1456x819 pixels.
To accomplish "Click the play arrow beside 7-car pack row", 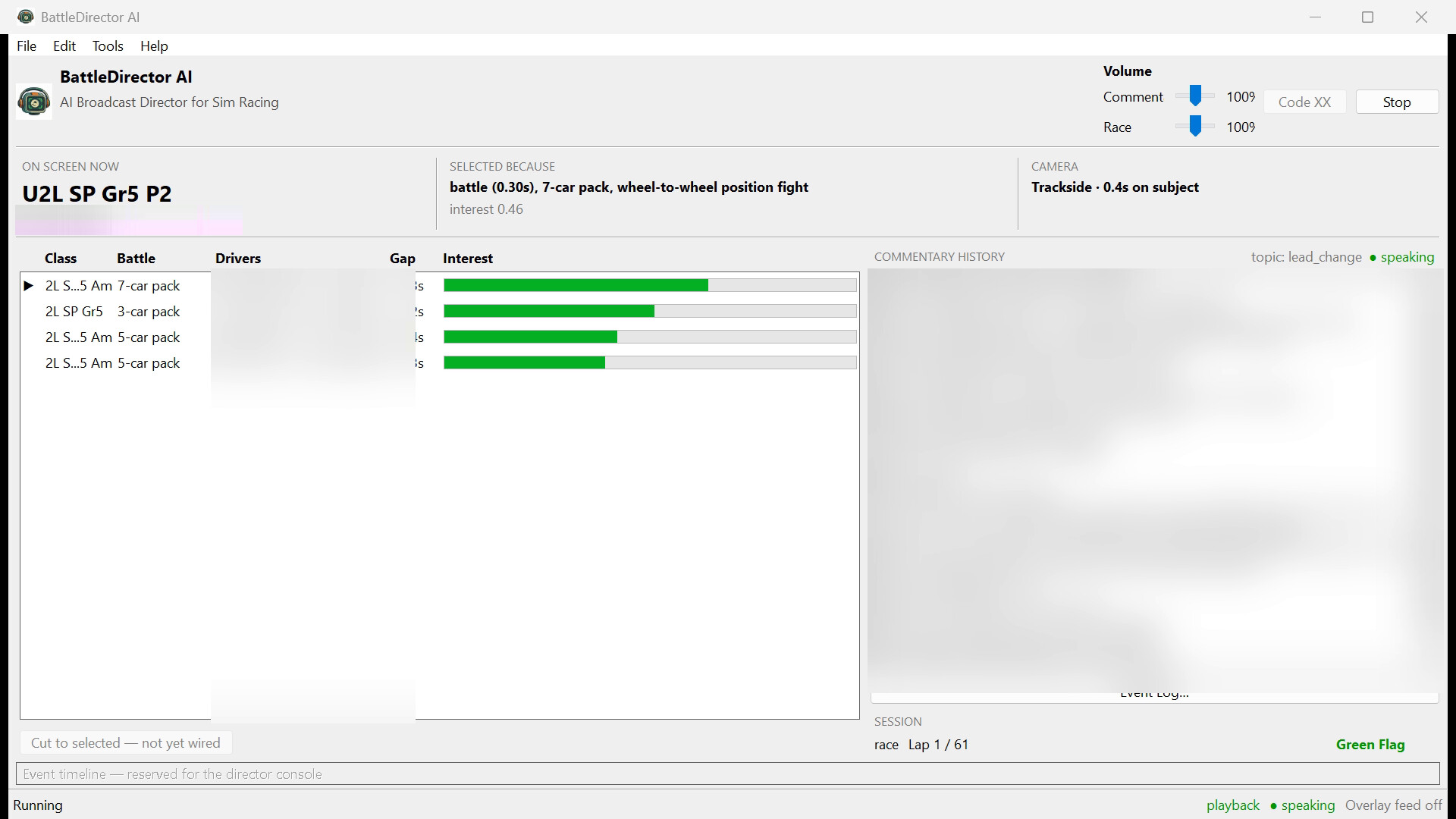I will tap(29, 286).
